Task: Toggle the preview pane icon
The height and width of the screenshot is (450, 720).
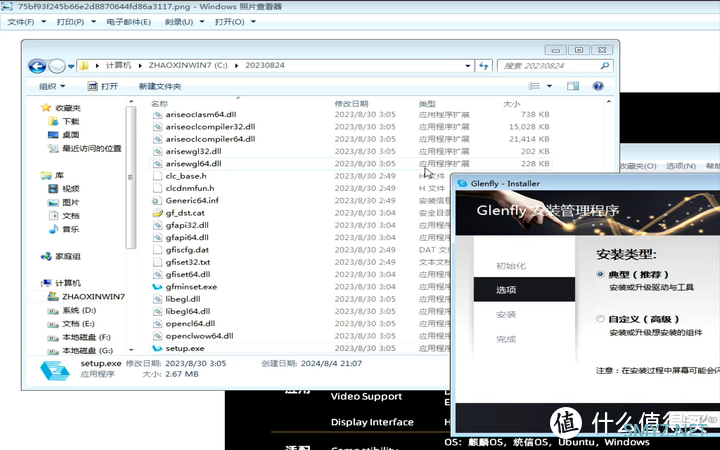Action: (x=573, y=86)
